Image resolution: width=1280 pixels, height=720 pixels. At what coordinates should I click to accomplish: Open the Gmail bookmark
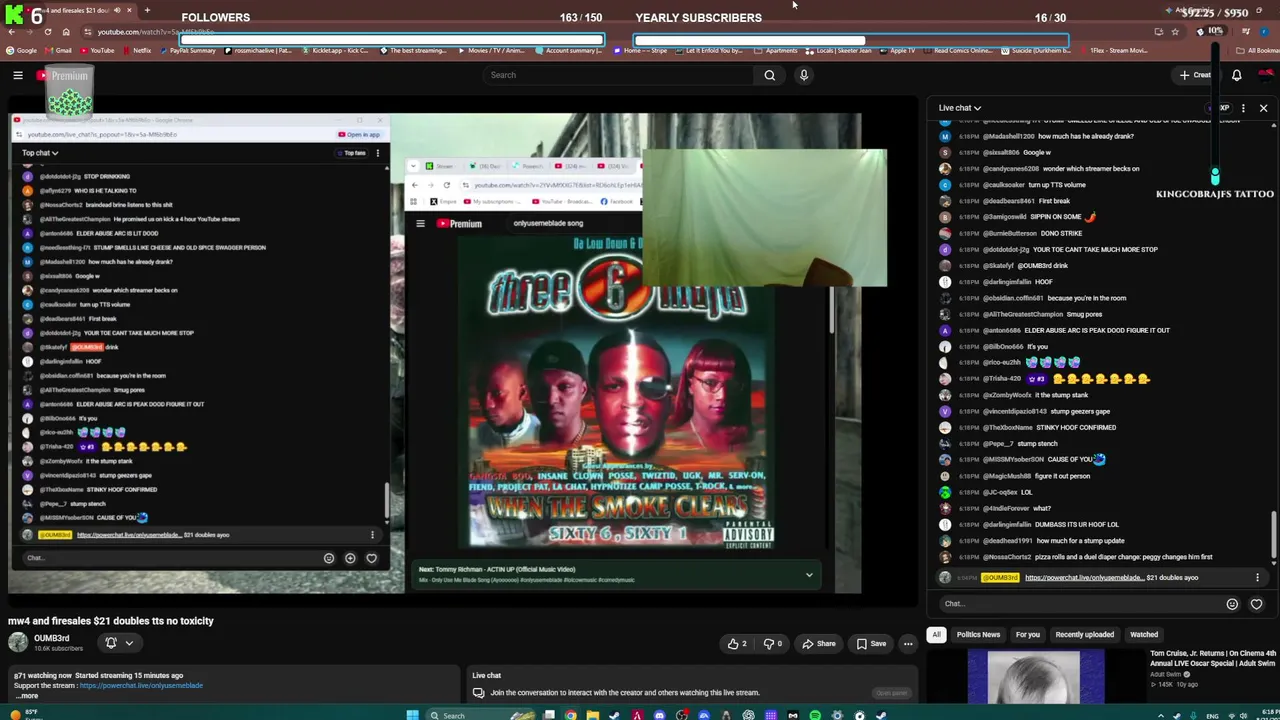pos(58,51)
